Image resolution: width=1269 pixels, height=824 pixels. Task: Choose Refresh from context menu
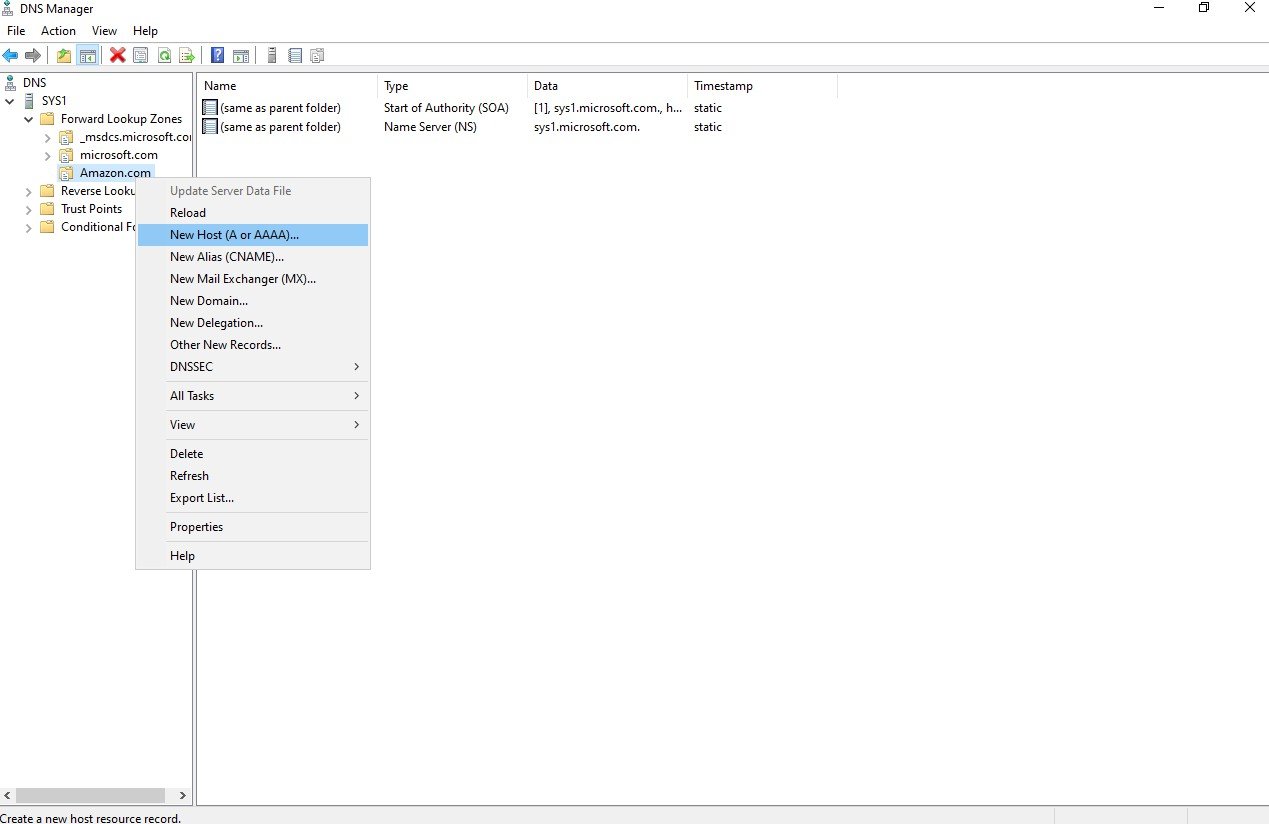pos(253,476)
